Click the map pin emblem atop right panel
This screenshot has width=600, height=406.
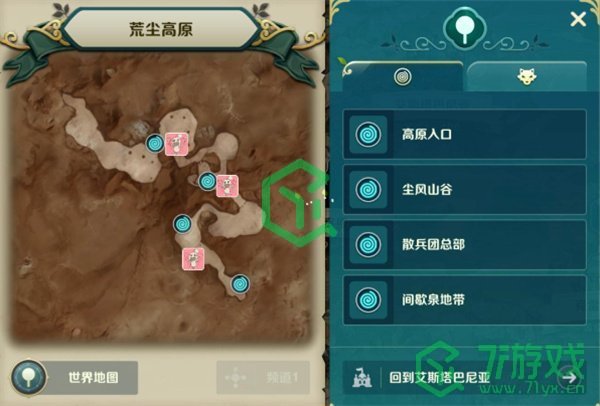click(x=465, y=28)
